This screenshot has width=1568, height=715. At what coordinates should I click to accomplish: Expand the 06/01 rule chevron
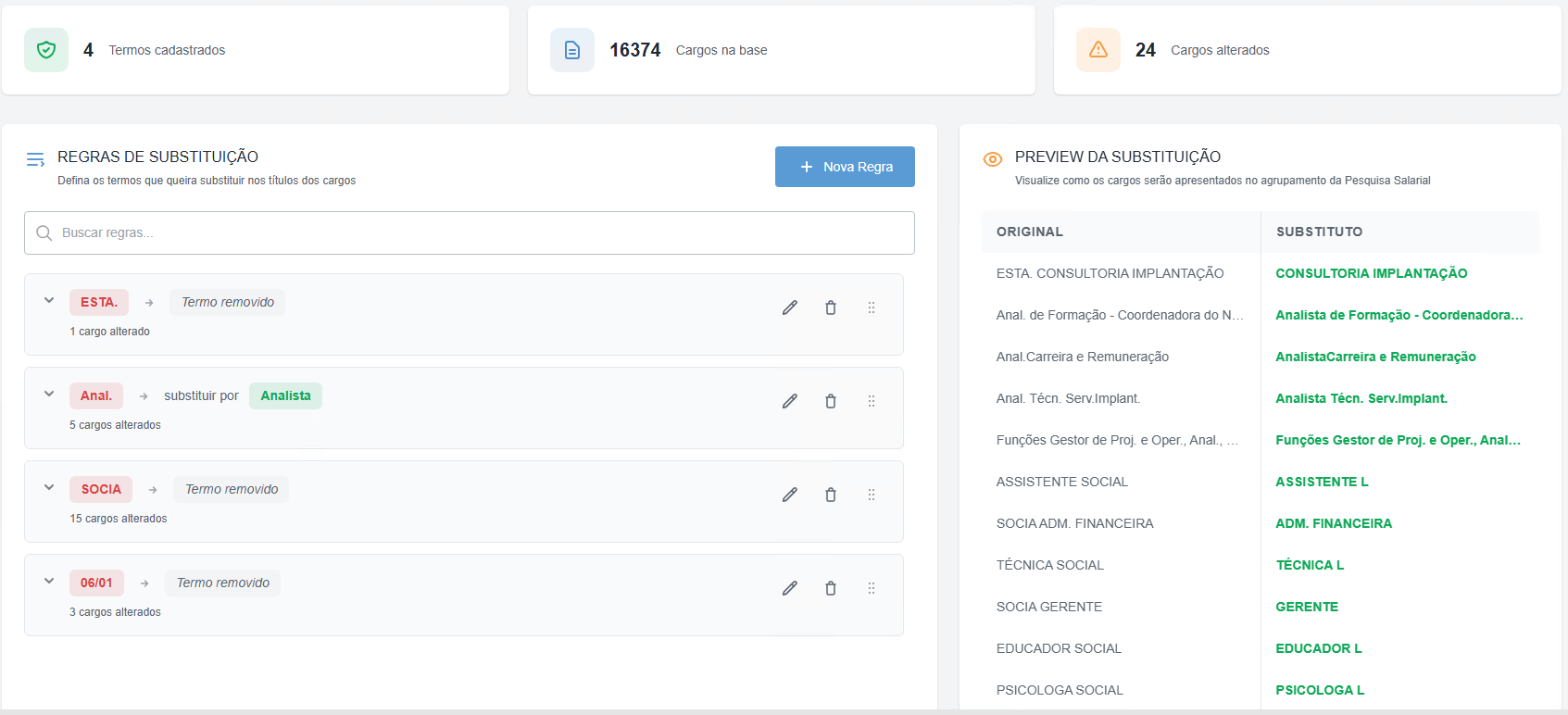(x=49, y=581)
